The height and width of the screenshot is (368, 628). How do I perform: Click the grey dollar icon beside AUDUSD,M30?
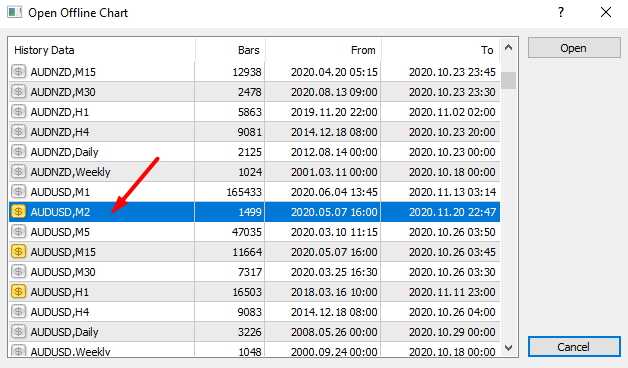(x=18, y=272)
